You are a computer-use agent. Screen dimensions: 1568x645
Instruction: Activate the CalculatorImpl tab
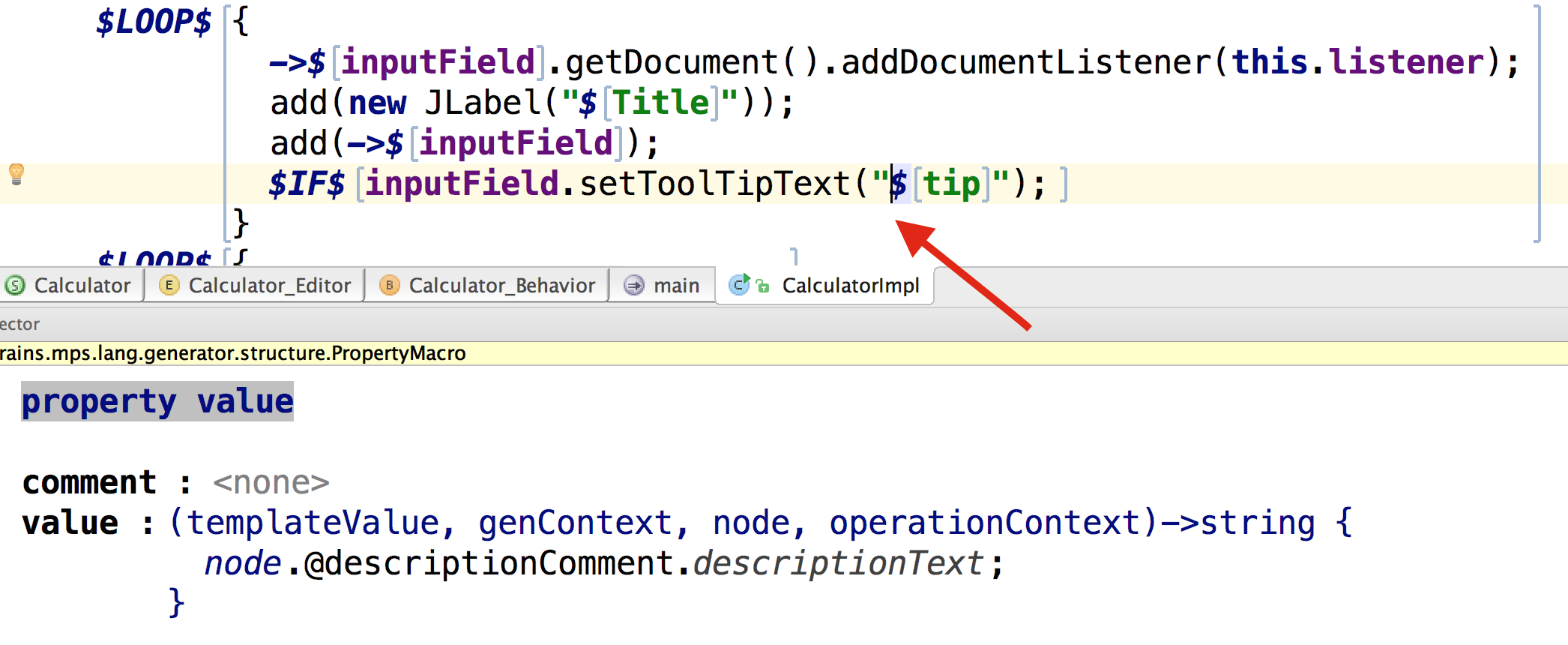click(825, 286)
